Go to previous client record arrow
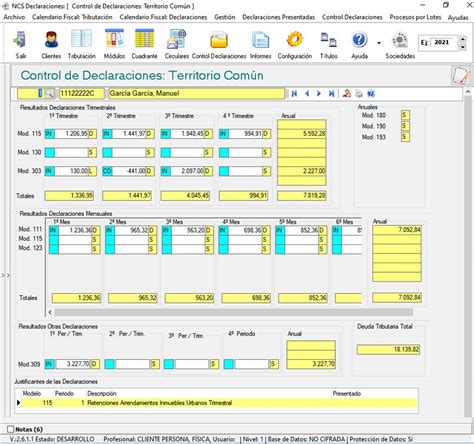Image resolution: width=474 pixels, height=444 pixels. (307, 94)
